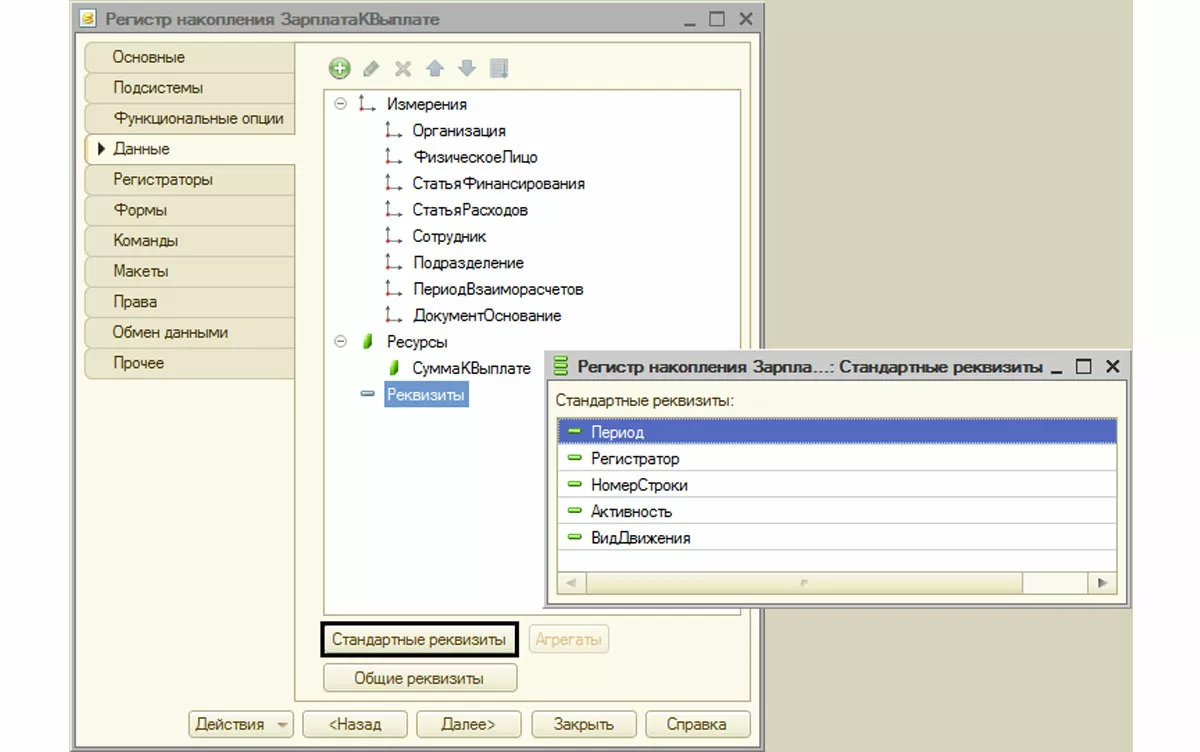Select ВидДвижения in standard attributes list
1200x752 pixels.
pyautogui.click(x=640, y=538)
